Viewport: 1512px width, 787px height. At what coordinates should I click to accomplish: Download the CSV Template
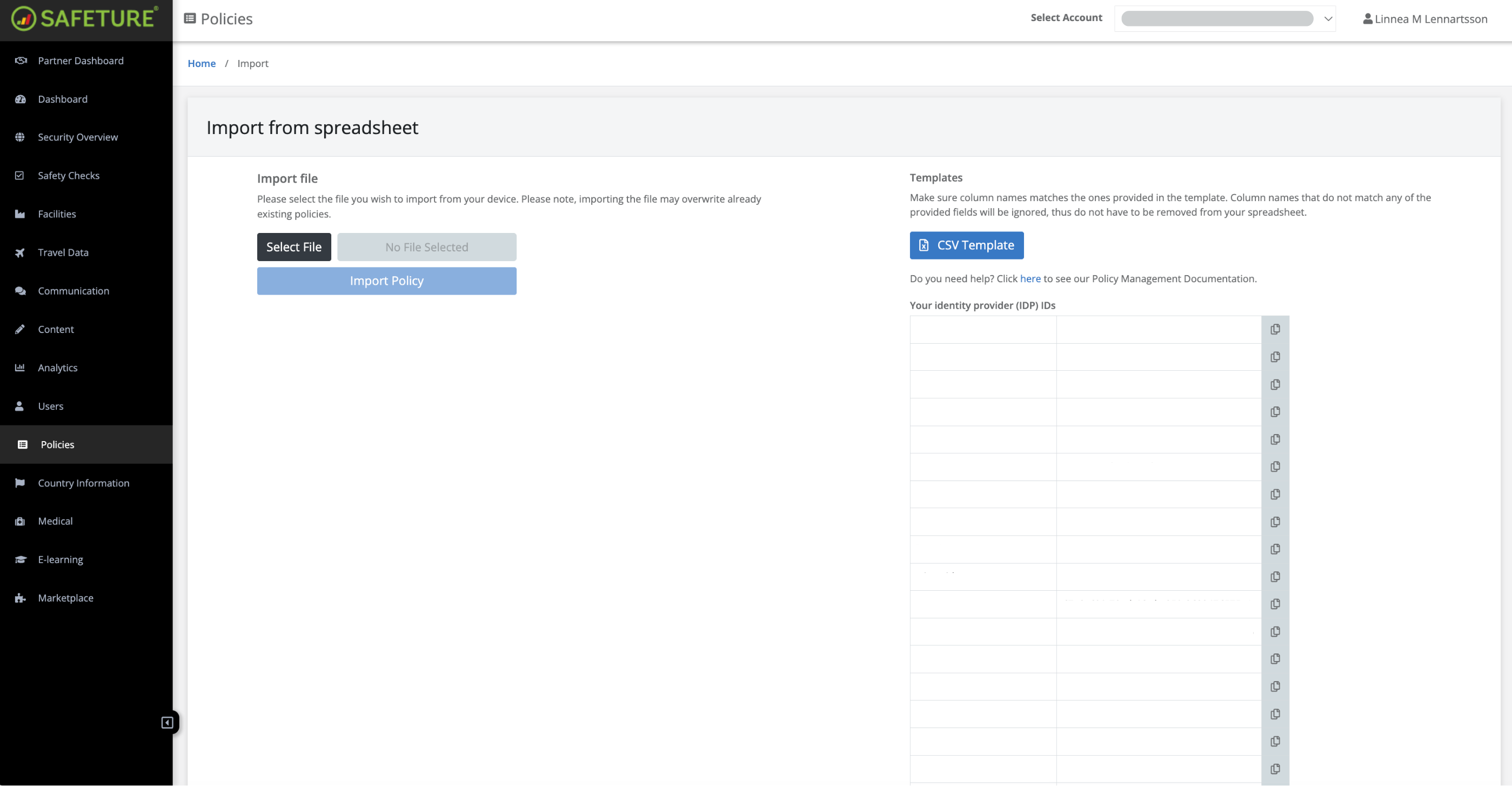(966, 245)
